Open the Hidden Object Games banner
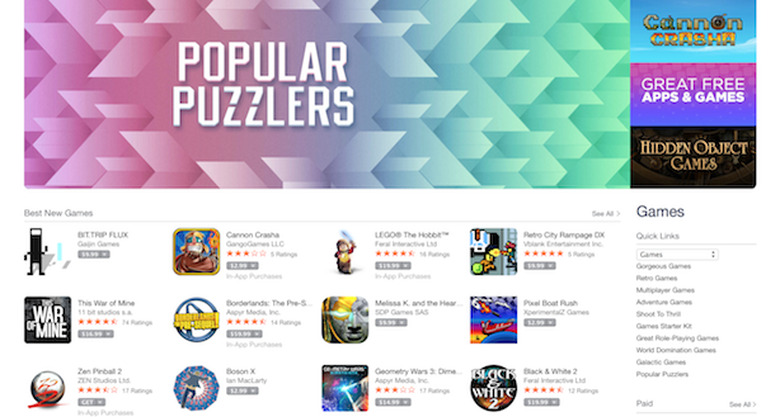Image resolution: width=780 pixels, height=417 pixels. coord(693,157)
